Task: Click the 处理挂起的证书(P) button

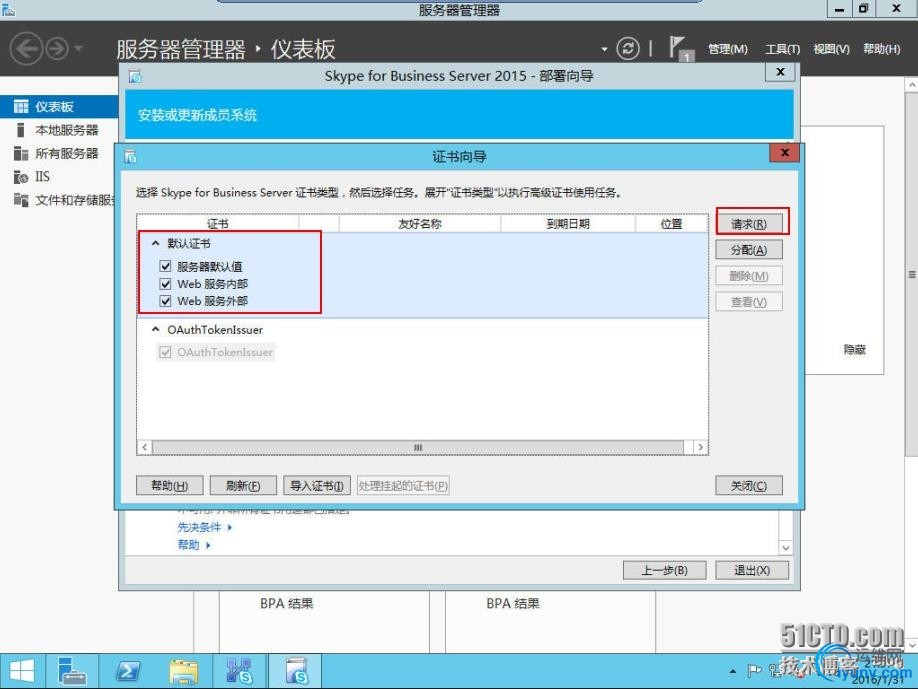Action: click(x=403, y=485)
